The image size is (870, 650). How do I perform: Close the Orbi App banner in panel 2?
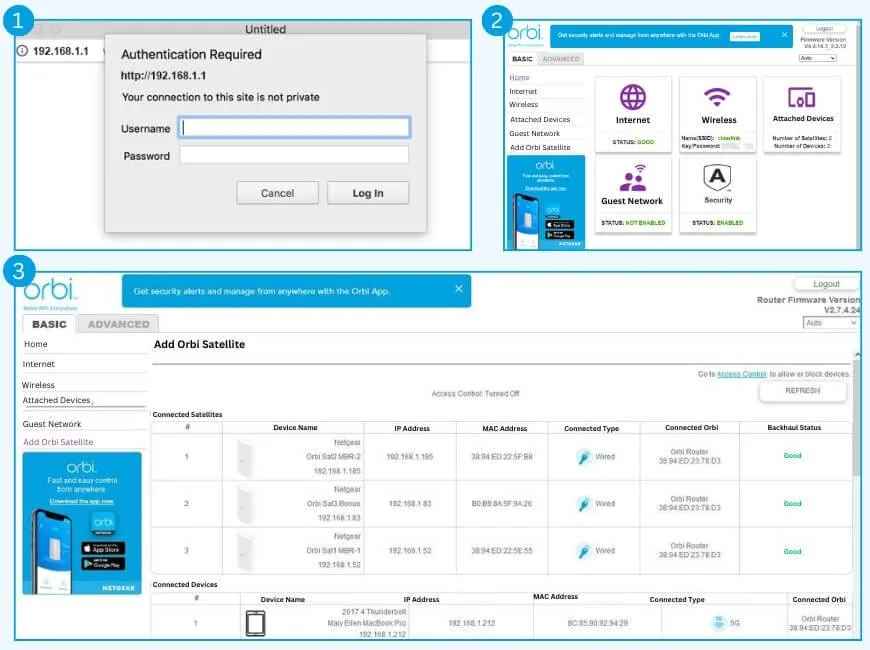pos(784,34)
